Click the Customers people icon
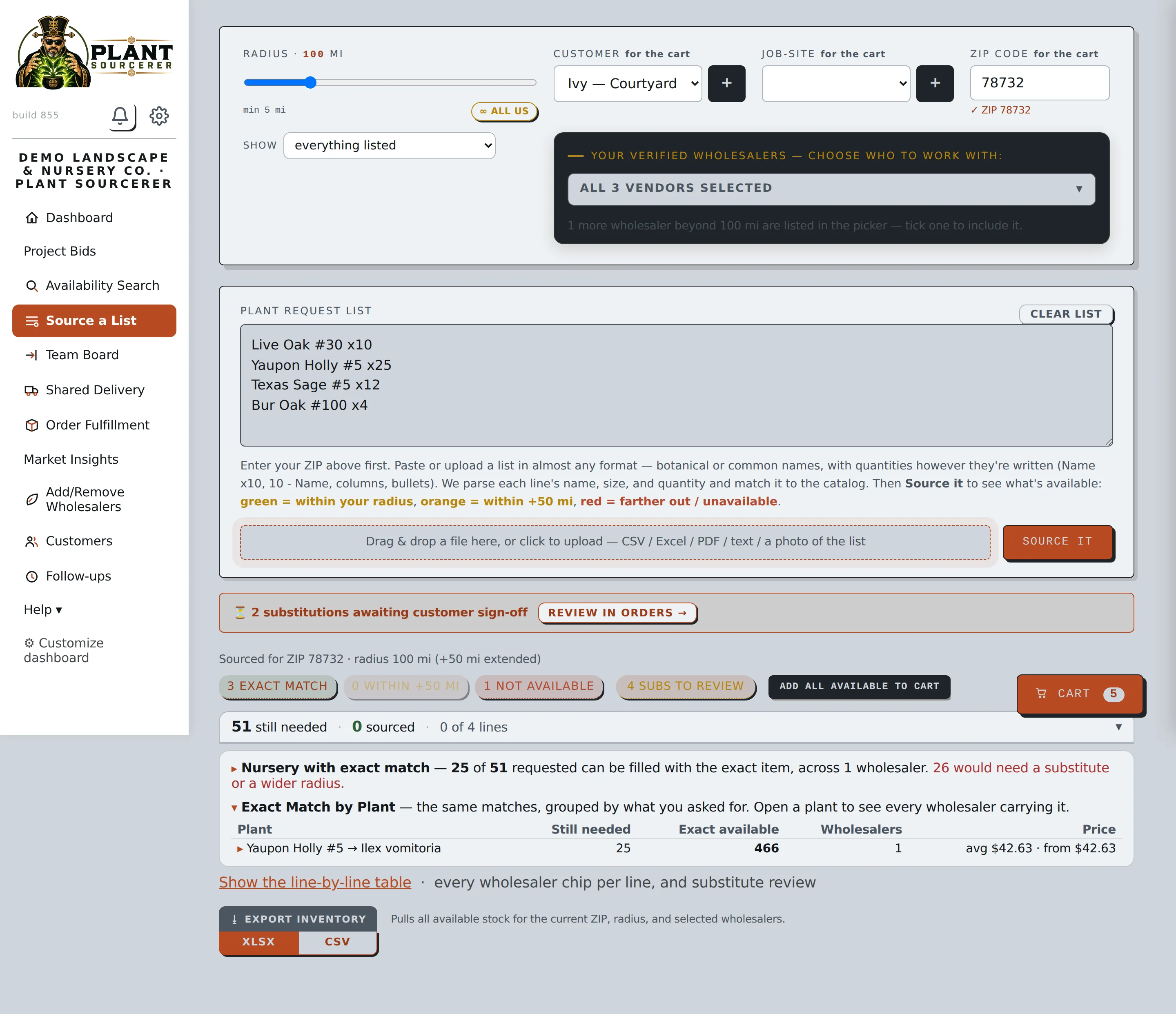Viewport: 1176px width, 1014px height. 32,541
